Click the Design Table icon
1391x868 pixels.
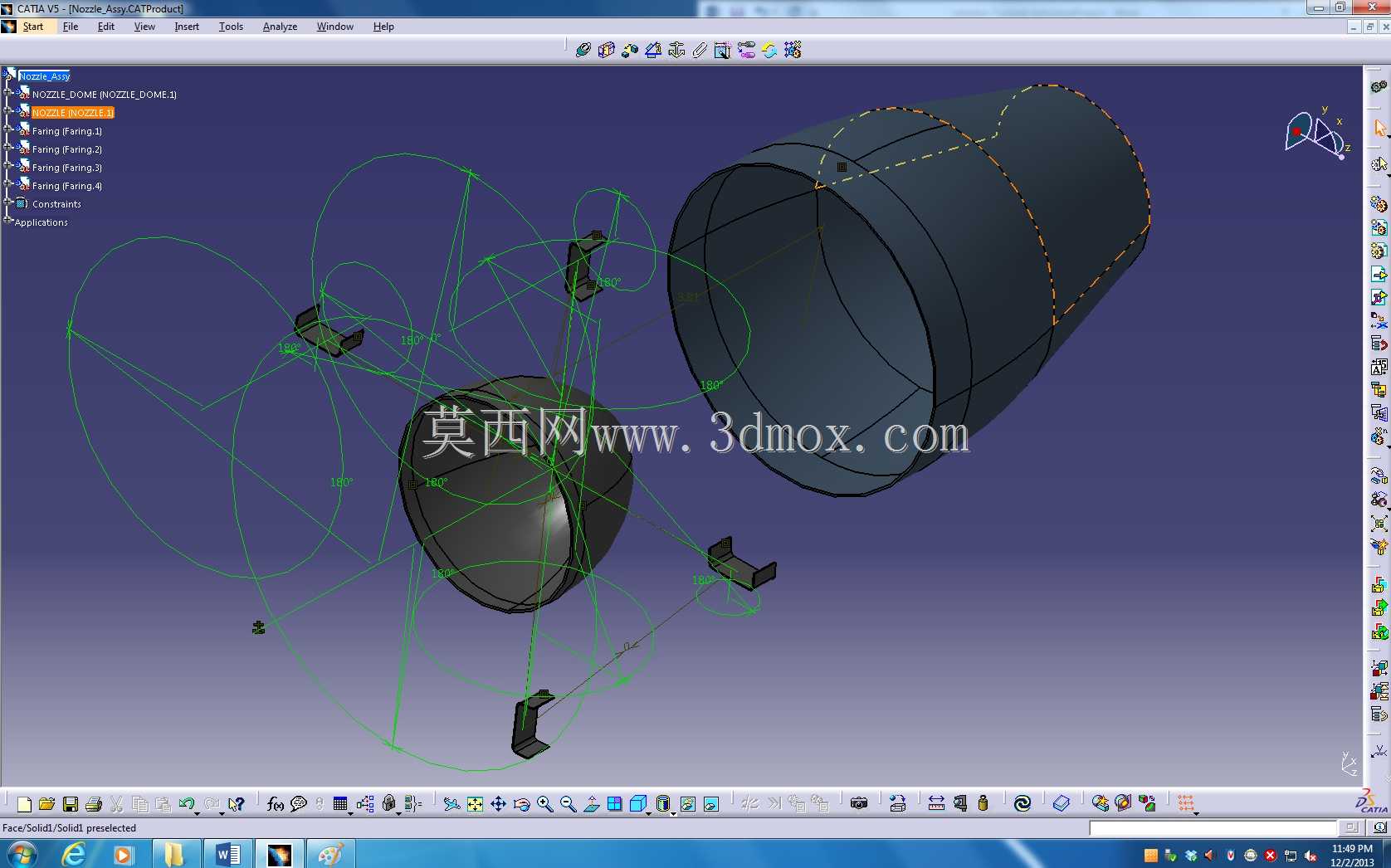pos(340,803)
